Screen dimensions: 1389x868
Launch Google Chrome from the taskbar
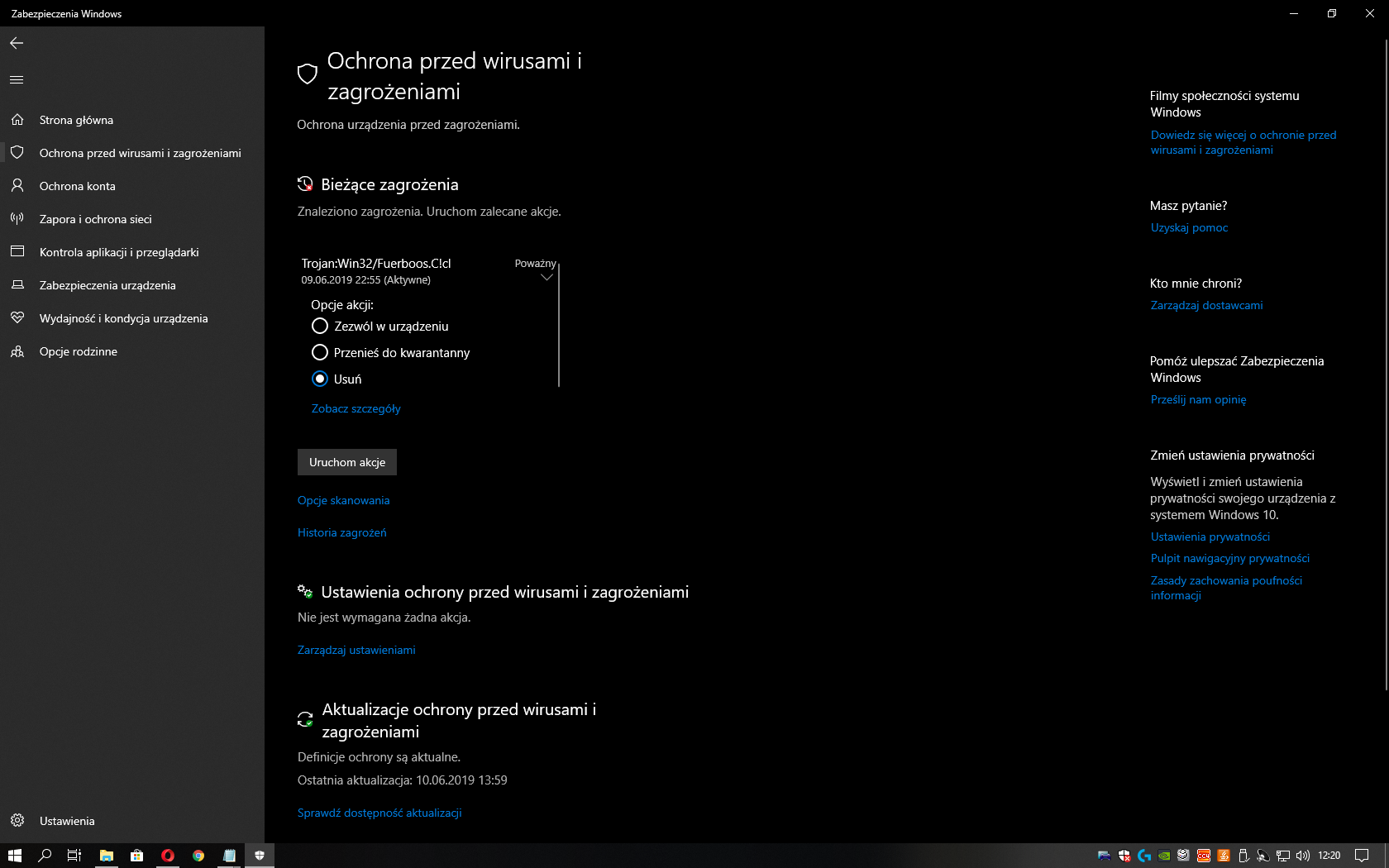[198, 856]
